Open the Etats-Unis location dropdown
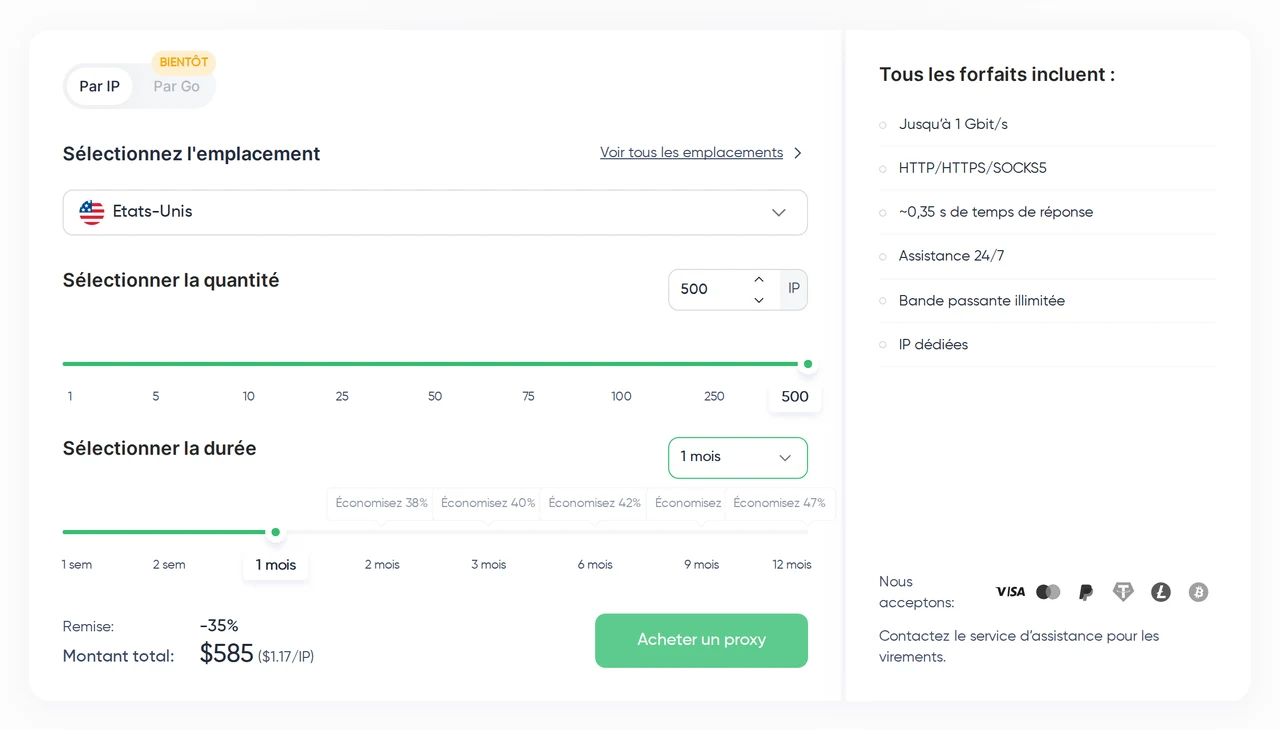 click(435, 212)
